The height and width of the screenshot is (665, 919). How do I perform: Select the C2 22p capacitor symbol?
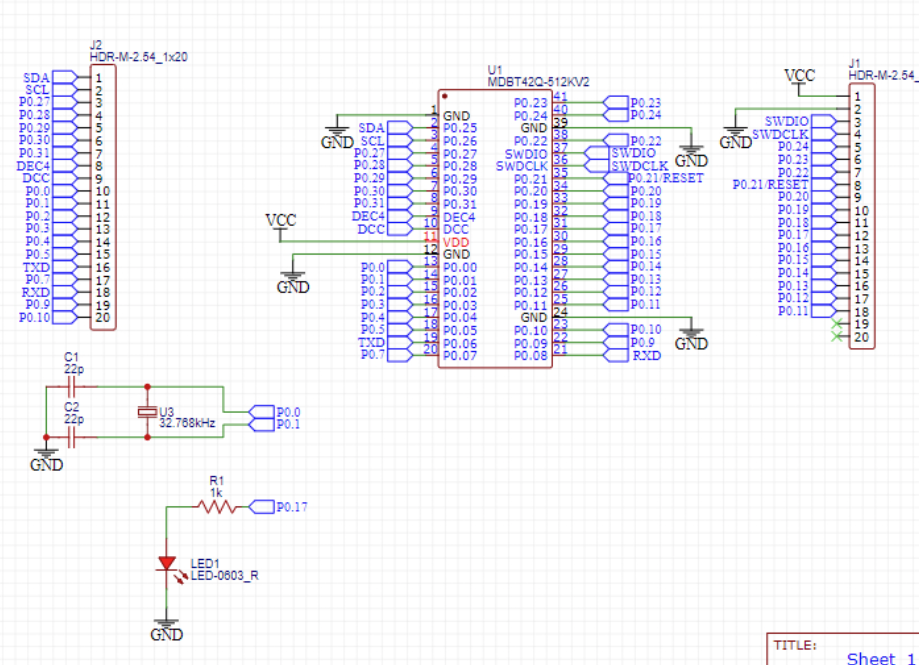pyautogui.click(x=71, y=437)
